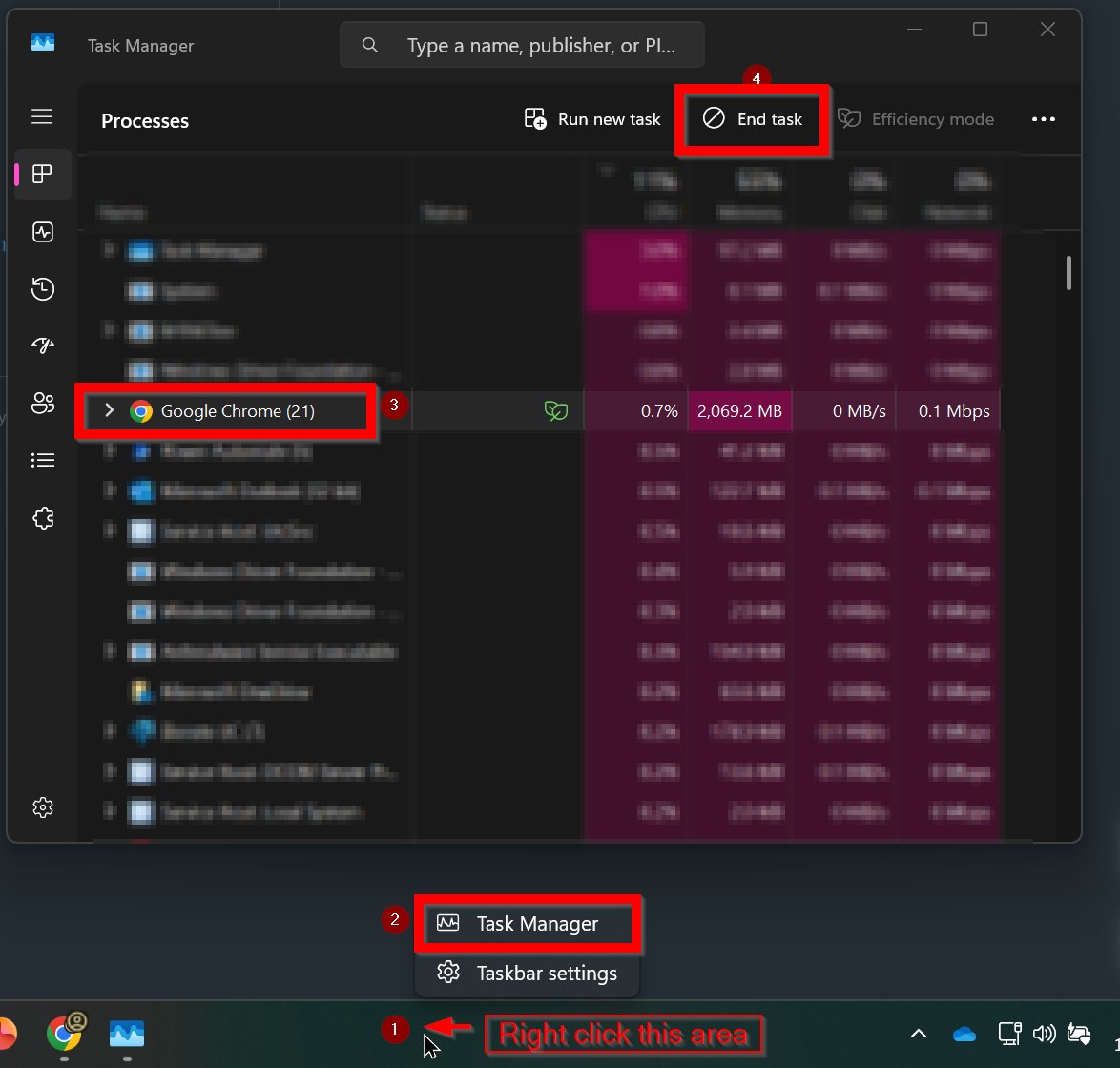Image resolution: width=1120 pixels, height=1068 pixels.
Task: Choose Taskbar settings from the context menu
Action: coord(528,973)
